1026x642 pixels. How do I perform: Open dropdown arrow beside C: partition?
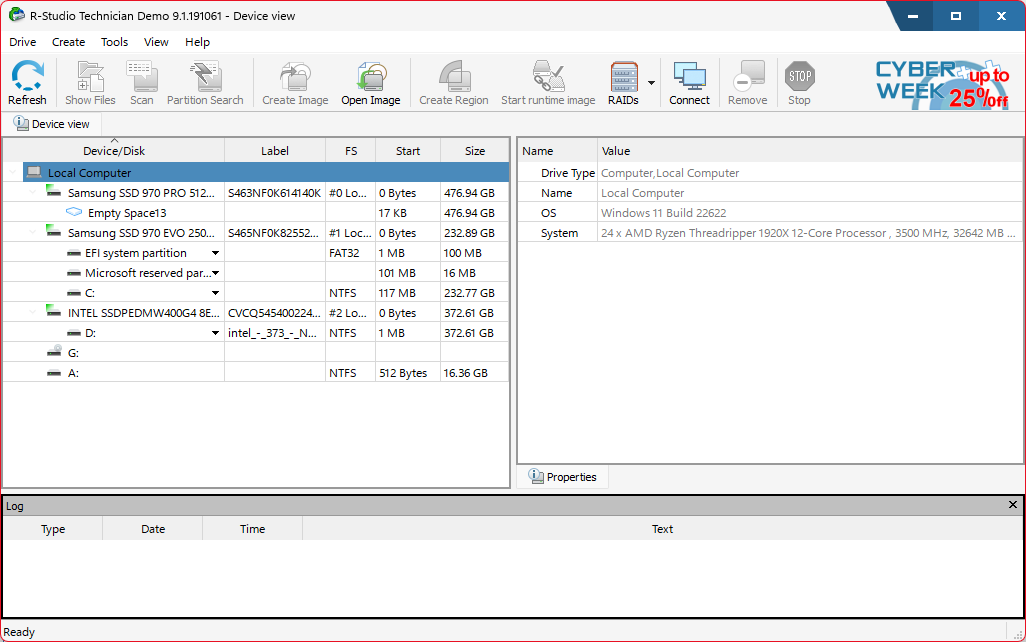215,293
